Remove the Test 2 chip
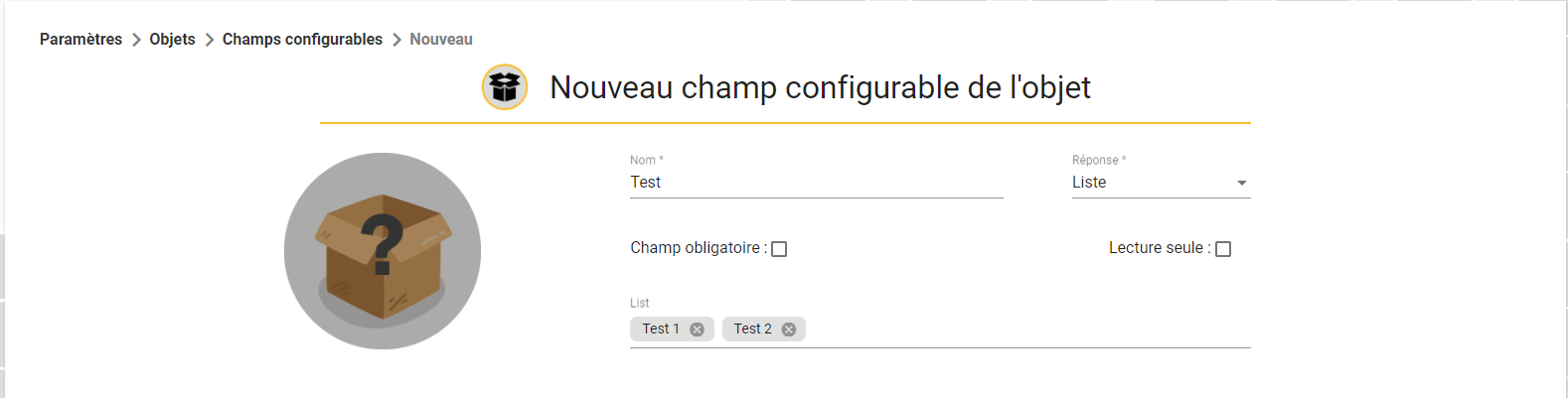Screen dimensions: 1568x398 pos(788,330)
